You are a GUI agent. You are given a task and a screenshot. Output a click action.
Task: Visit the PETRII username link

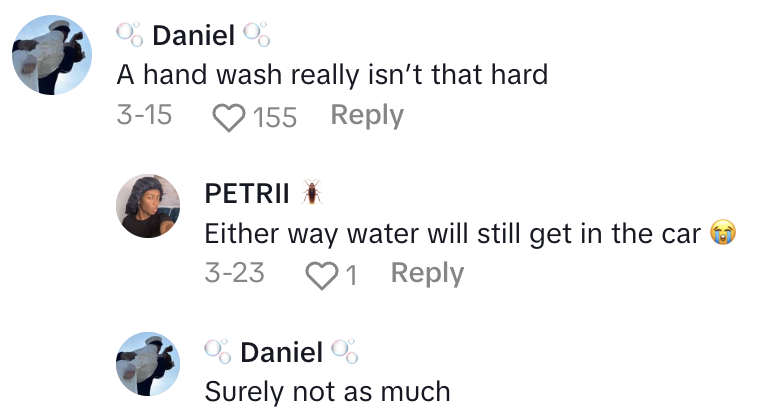pos(247,193)
